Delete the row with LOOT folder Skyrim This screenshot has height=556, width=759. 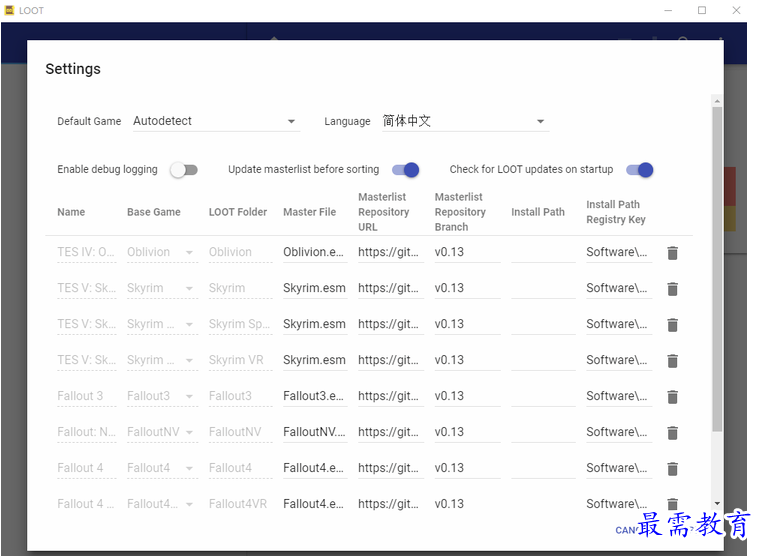[x=672, y=289]
